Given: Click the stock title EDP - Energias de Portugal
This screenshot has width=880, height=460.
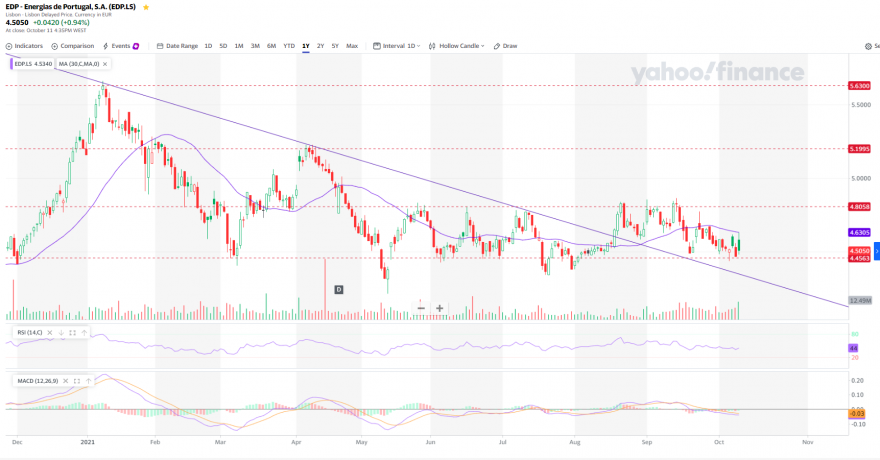Looking at the screenshot, I should [71, 7].
